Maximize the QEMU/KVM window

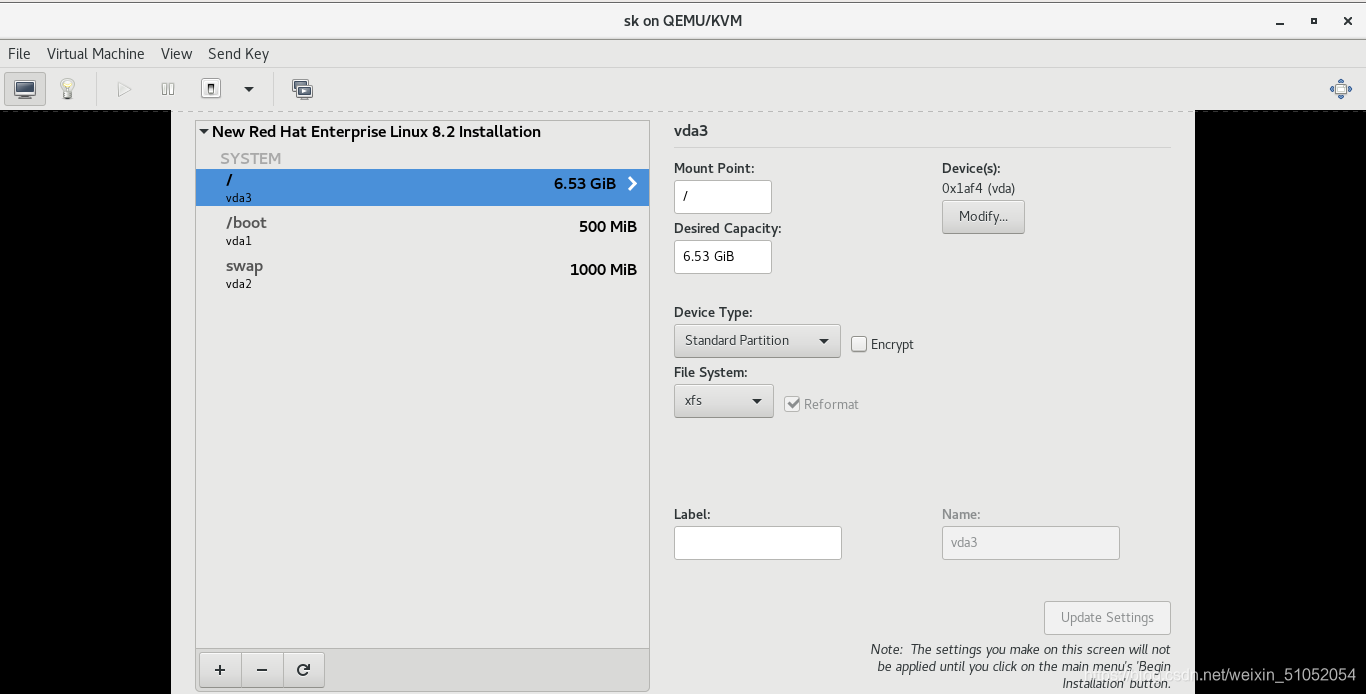tap(1314, 21)
